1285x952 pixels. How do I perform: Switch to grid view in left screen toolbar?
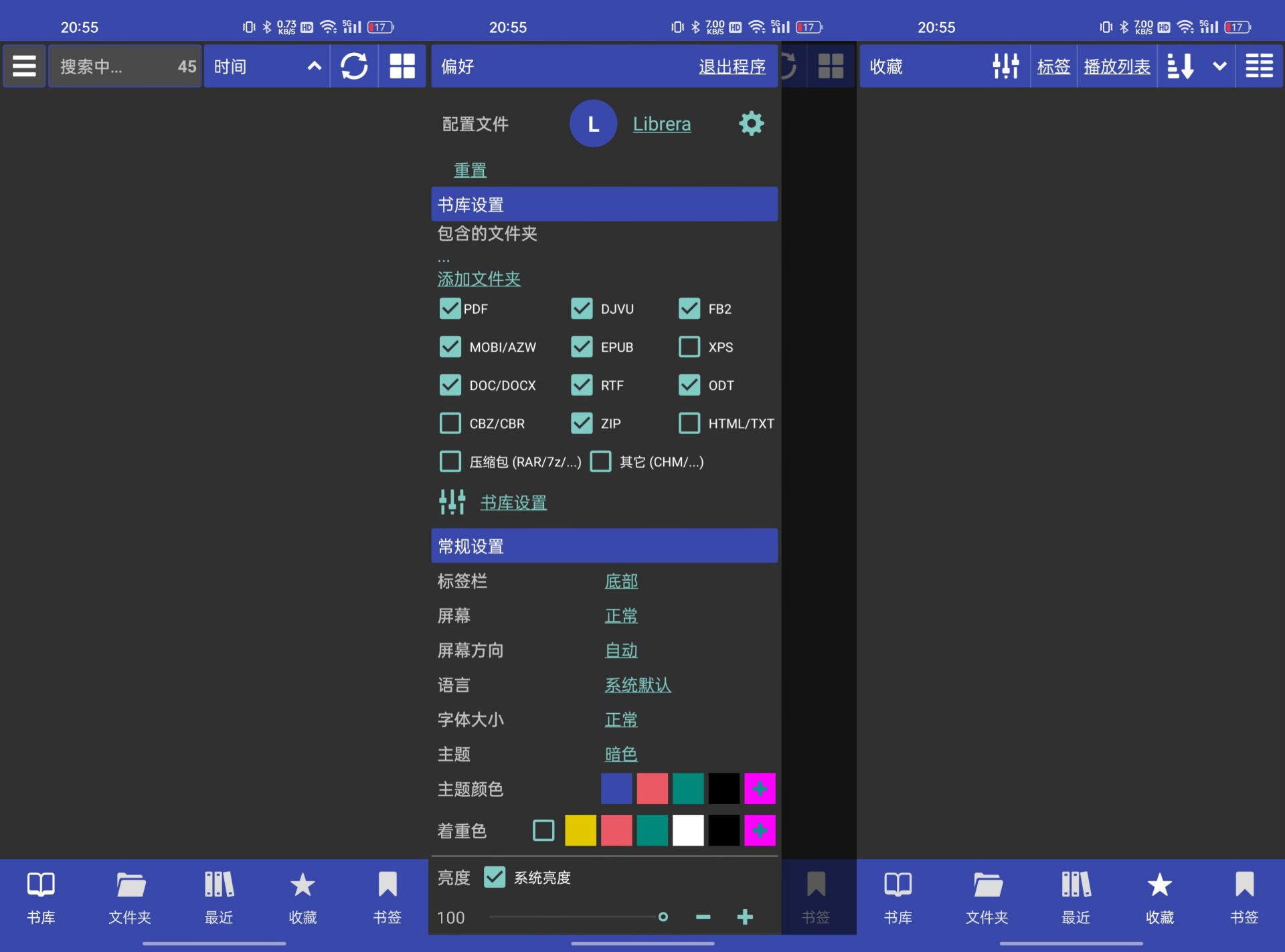[402, 66]
